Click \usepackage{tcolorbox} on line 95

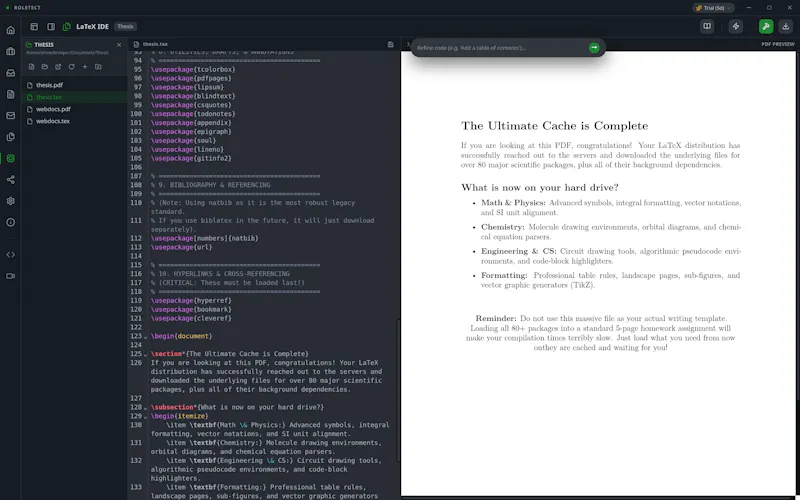coord(193,69)
